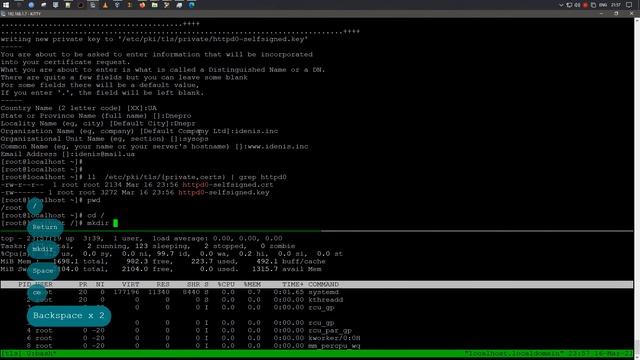Open the Windows Start menu
The height and width of the screenshot is (360, 640).
click(6, 5)
